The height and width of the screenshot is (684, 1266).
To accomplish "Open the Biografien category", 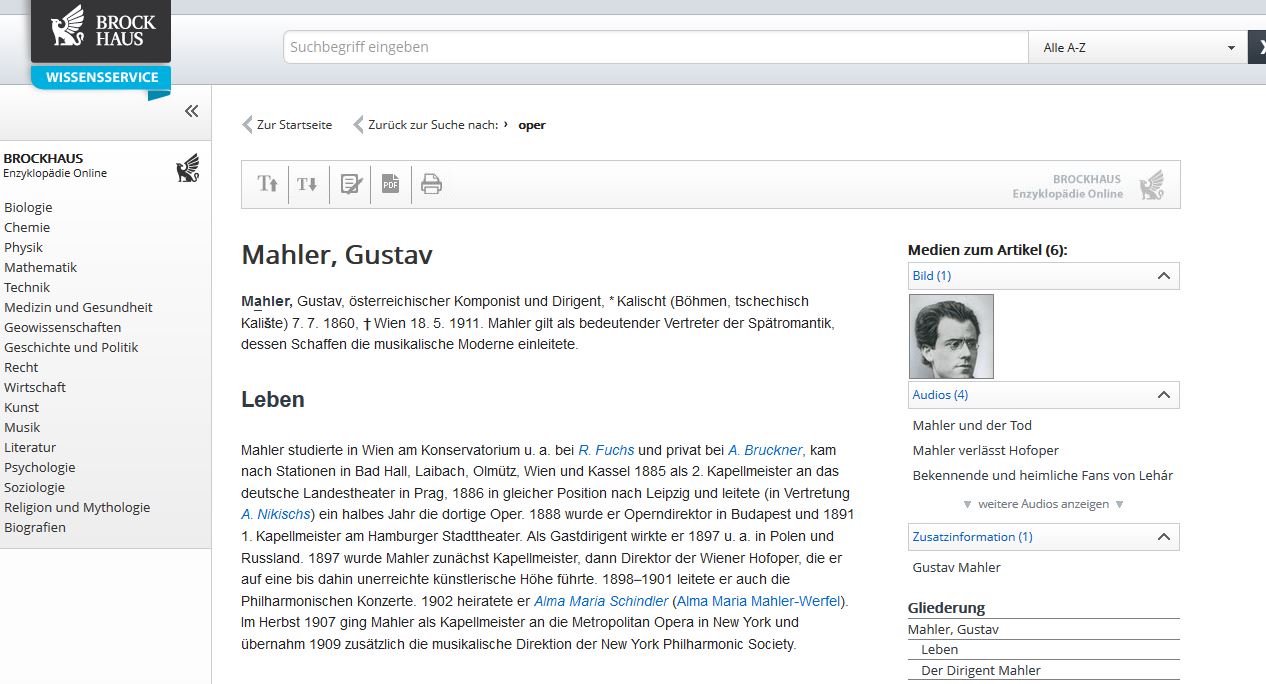I will [35, 527].
